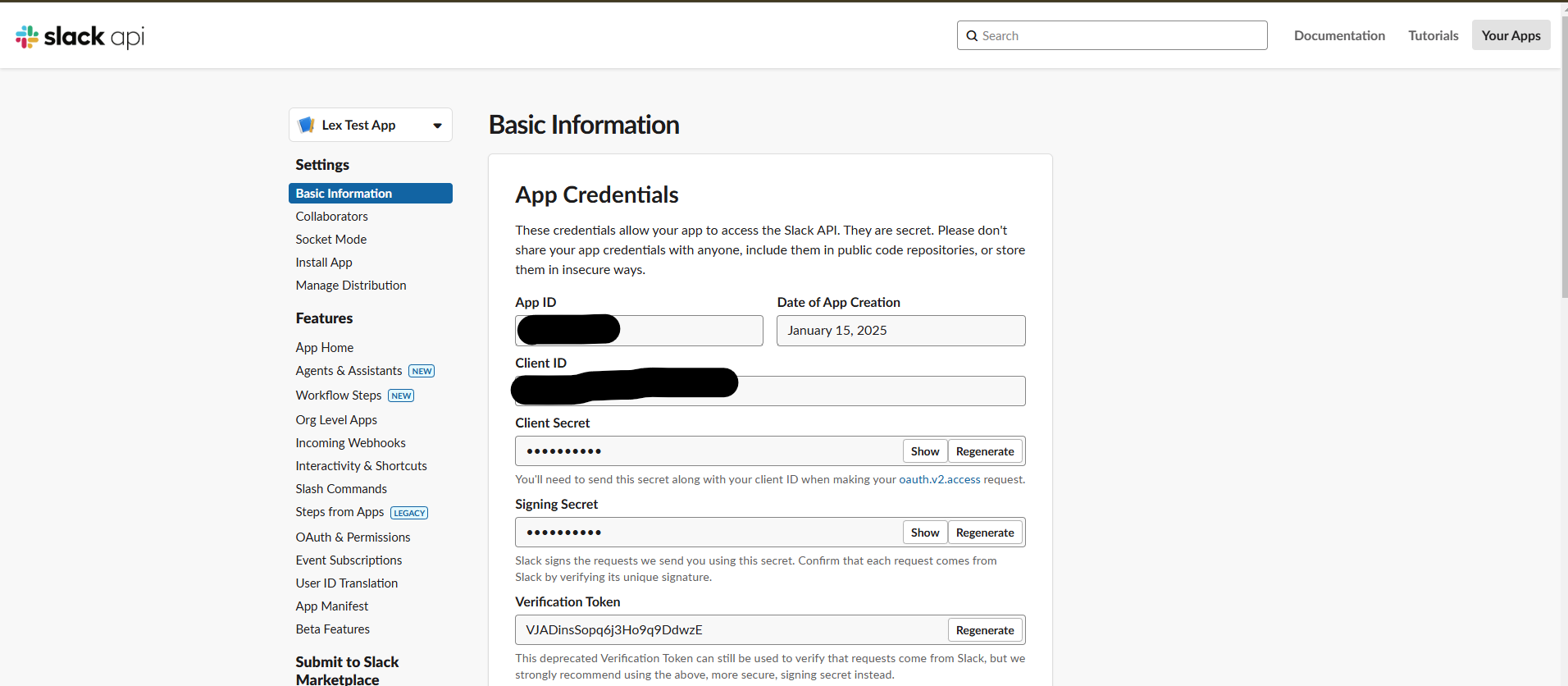Viewport: 1568px width, 686px height.
Task: Open the Tutorials menu item
Action: tap(1433, 35)
